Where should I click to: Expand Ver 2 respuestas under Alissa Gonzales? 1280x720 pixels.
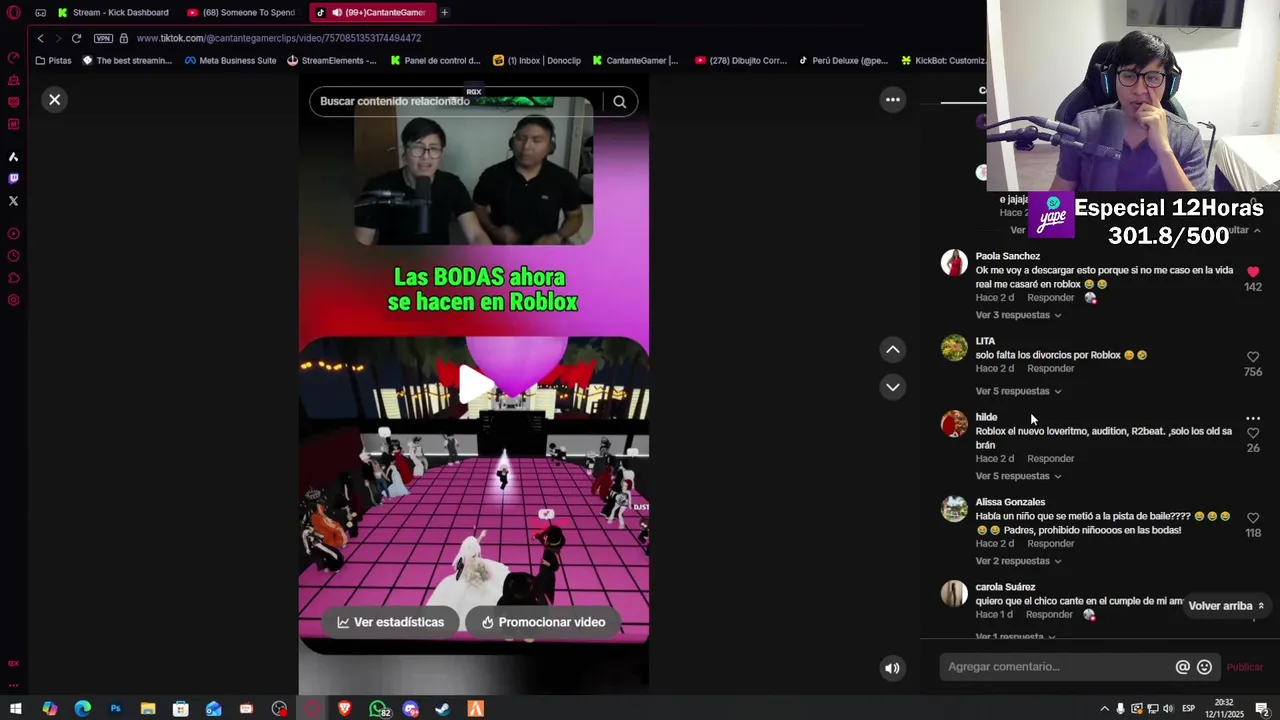pos(1018,561)
